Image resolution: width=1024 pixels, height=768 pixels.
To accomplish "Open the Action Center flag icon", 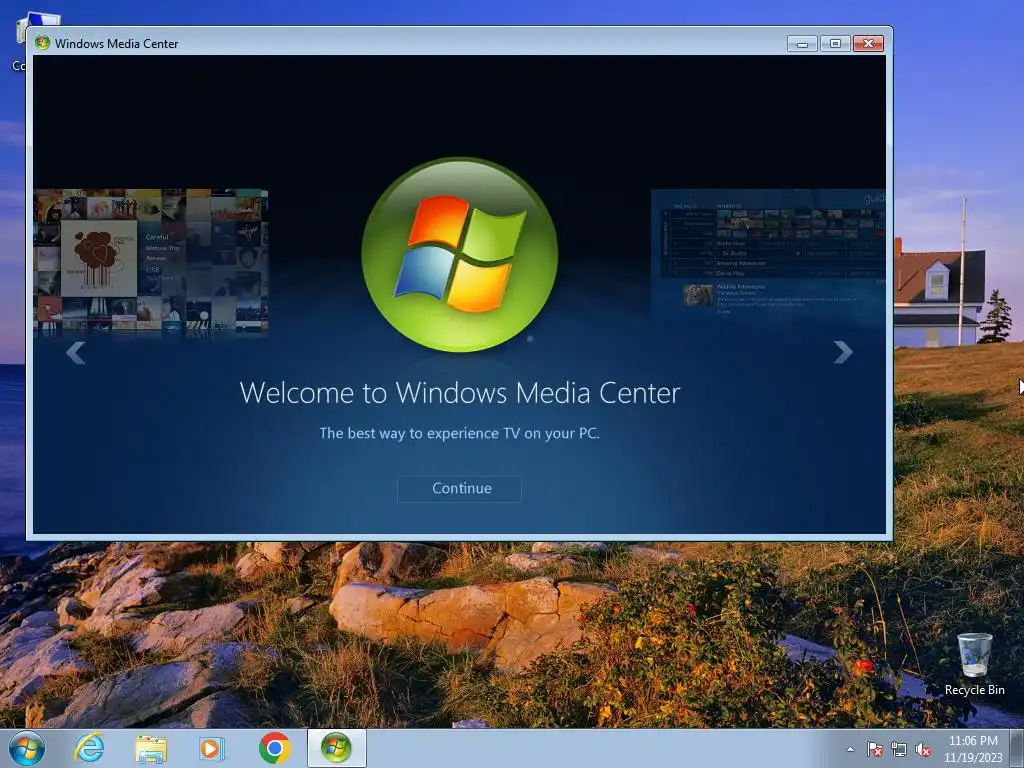I will click(874, 749).
